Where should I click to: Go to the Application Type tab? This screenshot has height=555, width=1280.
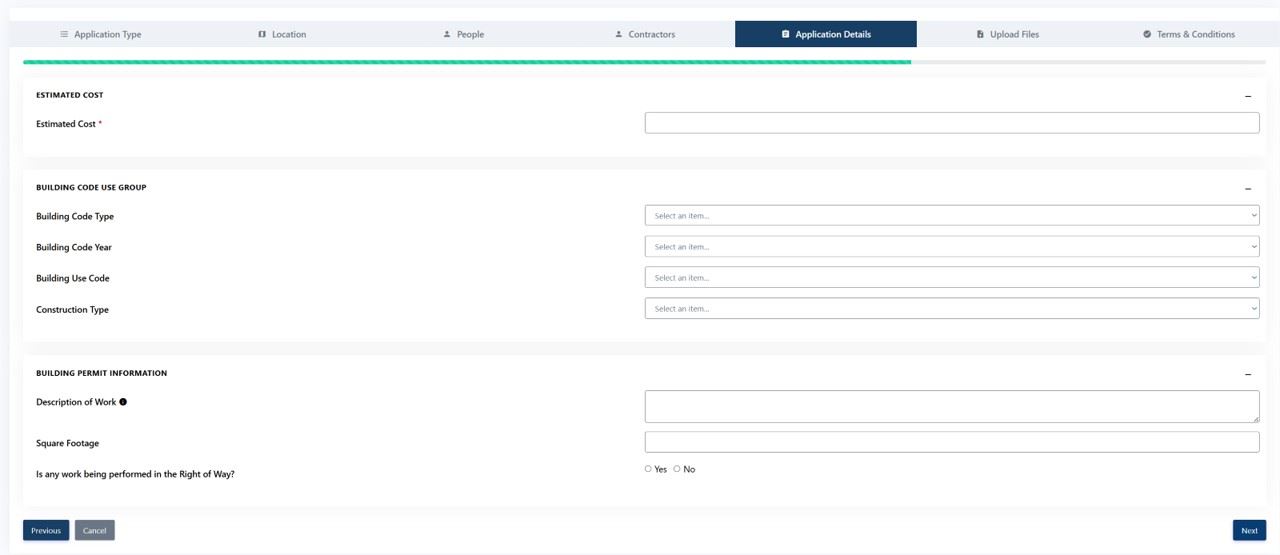click(x=101, y=34)
